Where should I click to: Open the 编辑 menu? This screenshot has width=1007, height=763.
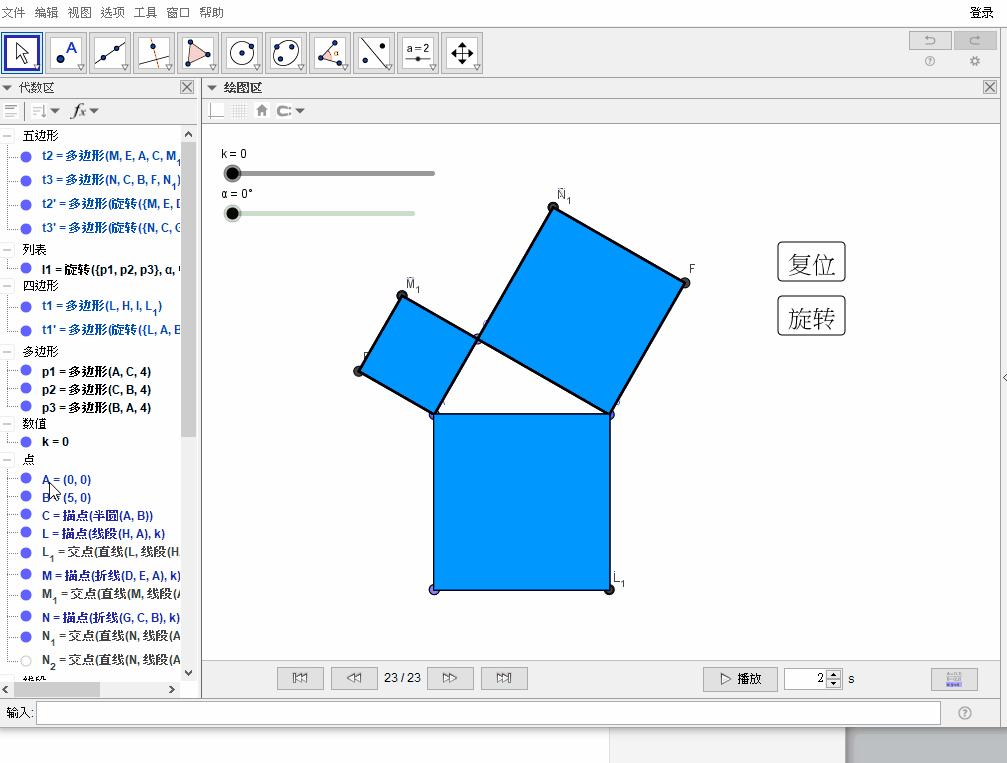click(46, 13)
